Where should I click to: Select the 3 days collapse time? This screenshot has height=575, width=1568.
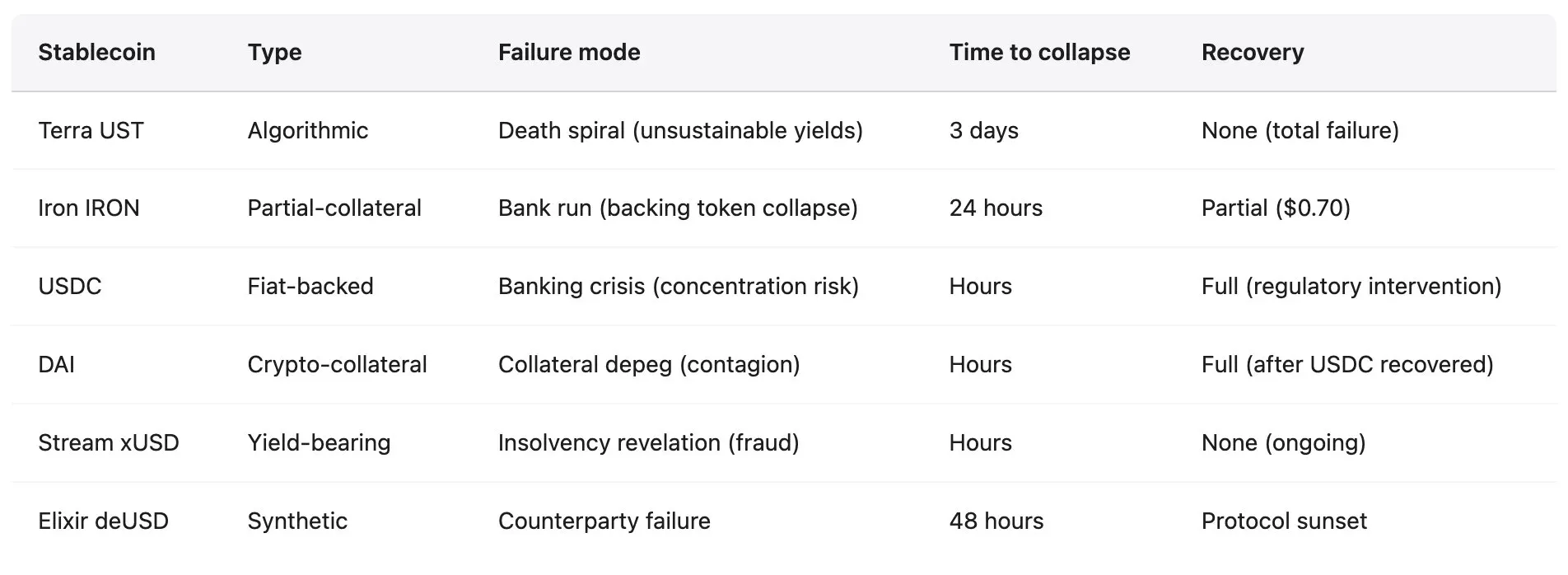pyautogui.click(x=983, y=130)
